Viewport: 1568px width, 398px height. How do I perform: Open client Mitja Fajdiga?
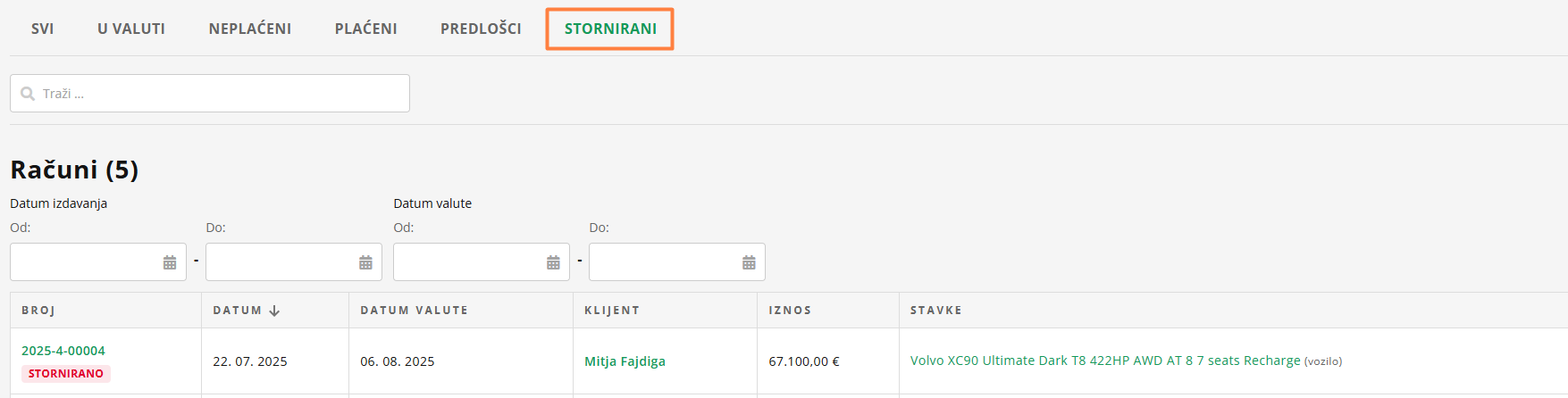tap(625, 361)
